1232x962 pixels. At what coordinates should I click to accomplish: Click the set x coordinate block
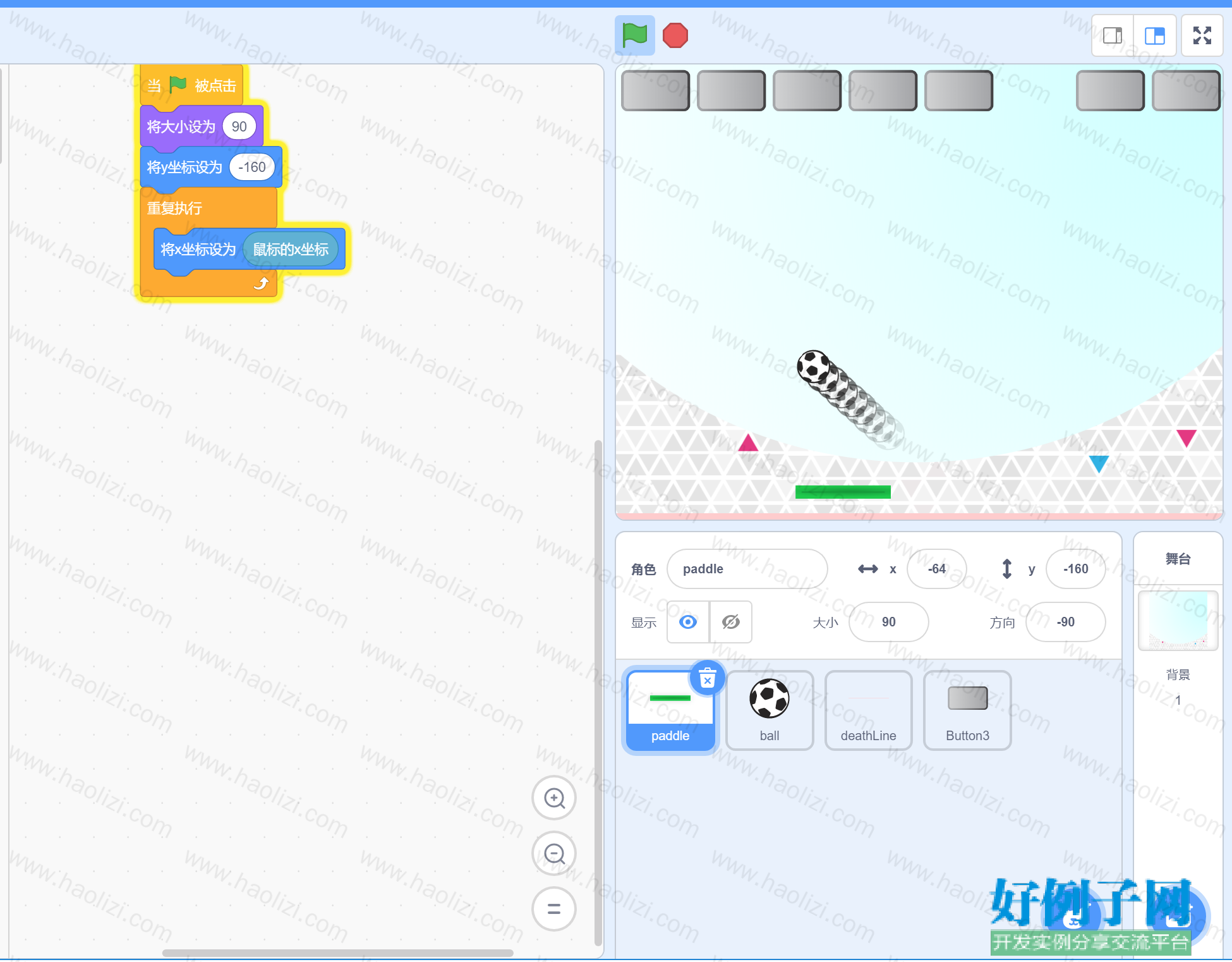point(197,250)
